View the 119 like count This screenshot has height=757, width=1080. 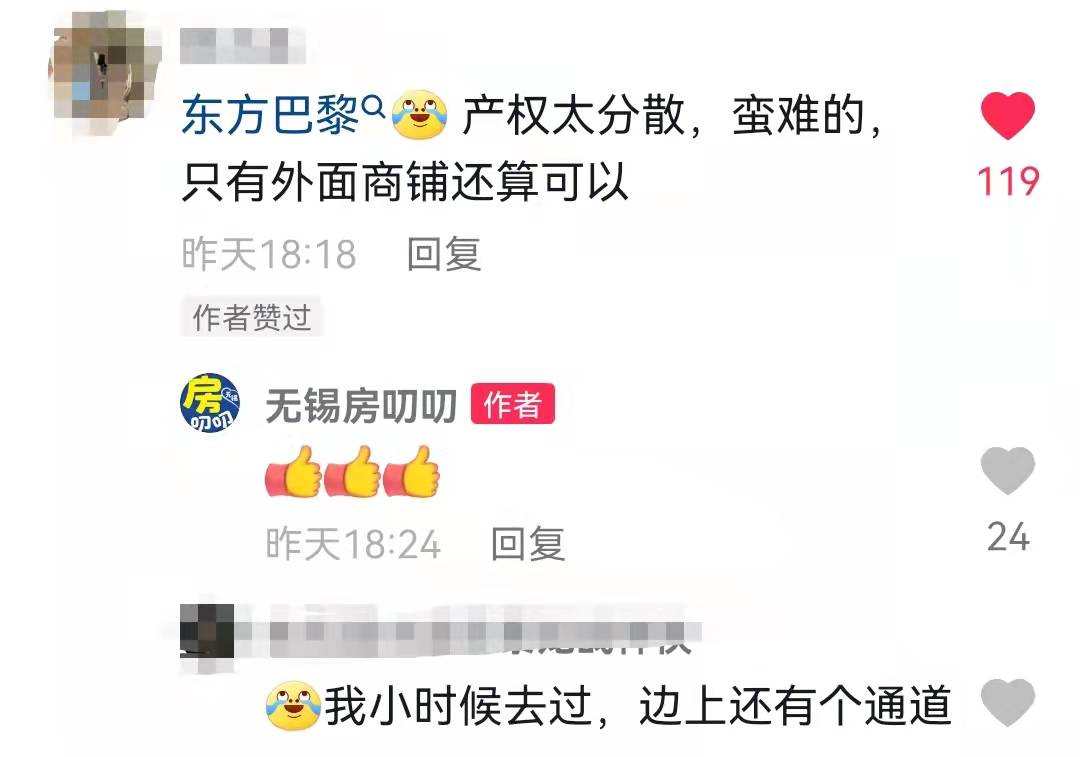[x=1008, y=181]
